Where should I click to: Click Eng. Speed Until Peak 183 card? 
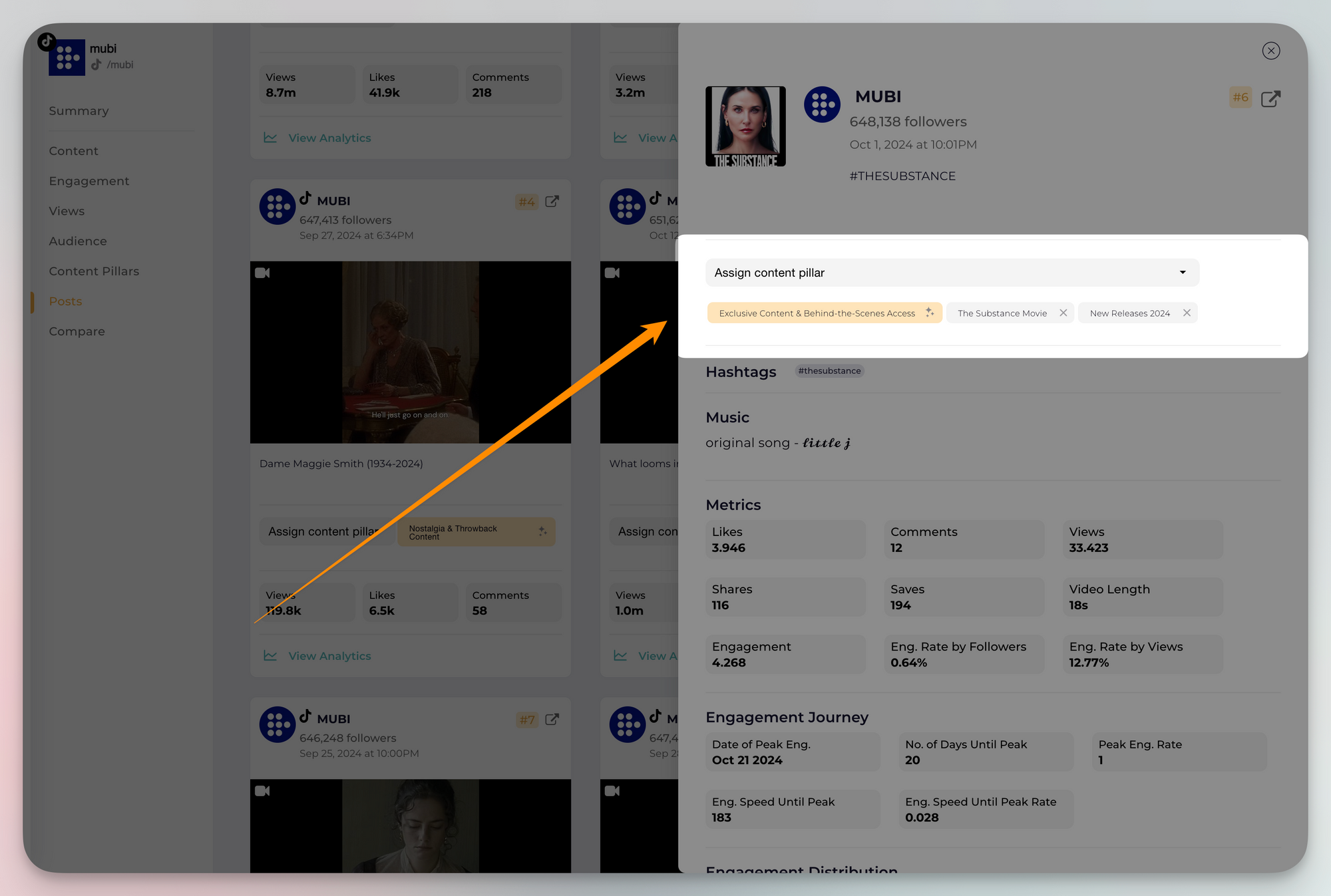coord(793,810)
